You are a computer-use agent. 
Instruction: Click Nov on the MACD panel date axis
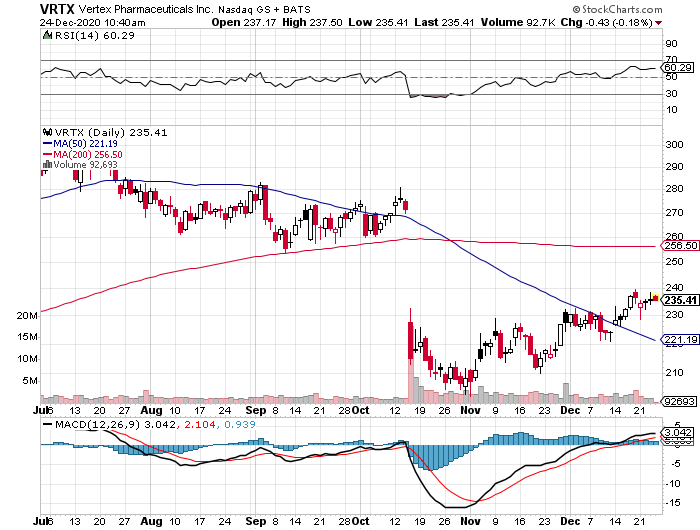tap(470, 521)
